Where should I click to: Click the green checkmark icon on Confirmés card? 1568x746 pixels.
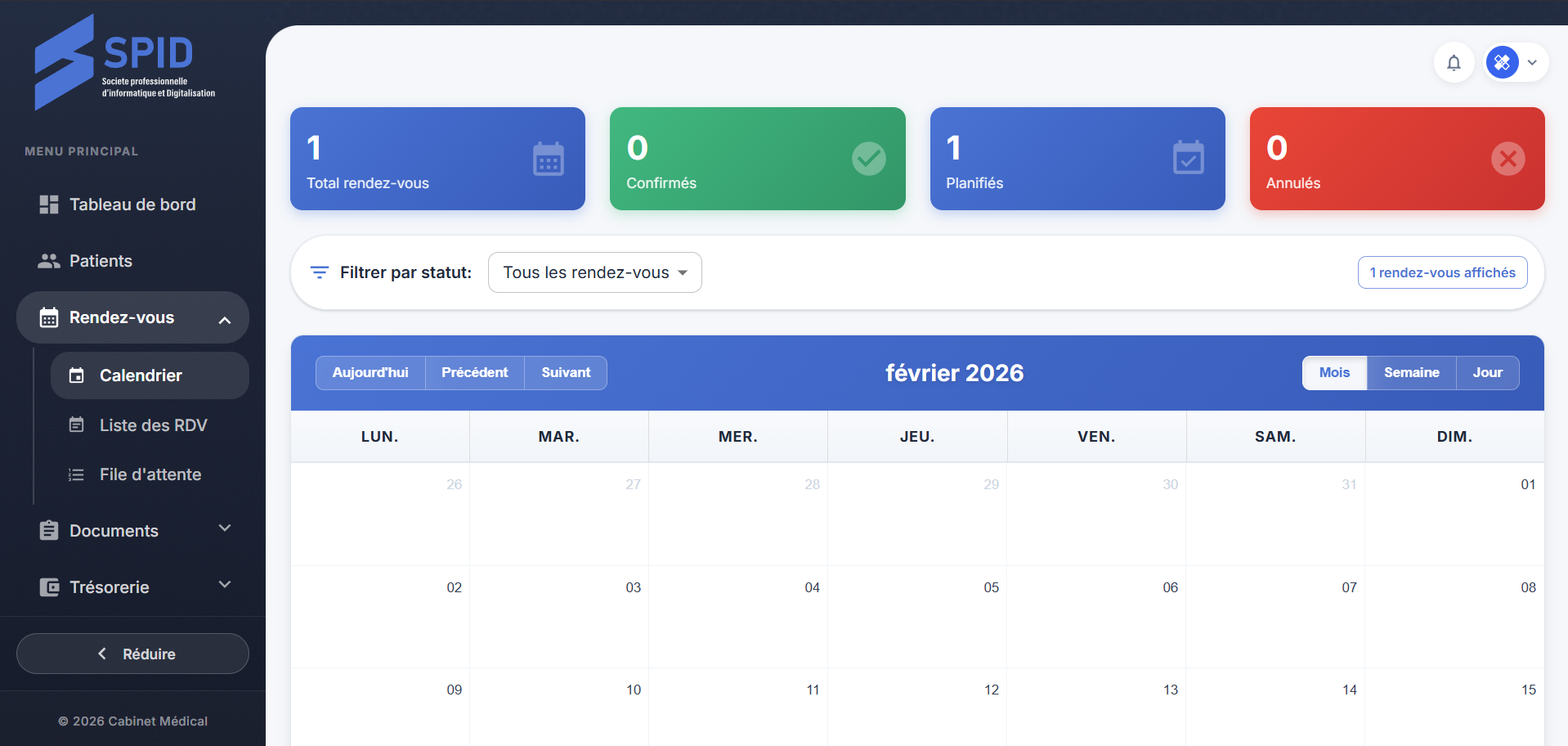[x=868, y=159]
